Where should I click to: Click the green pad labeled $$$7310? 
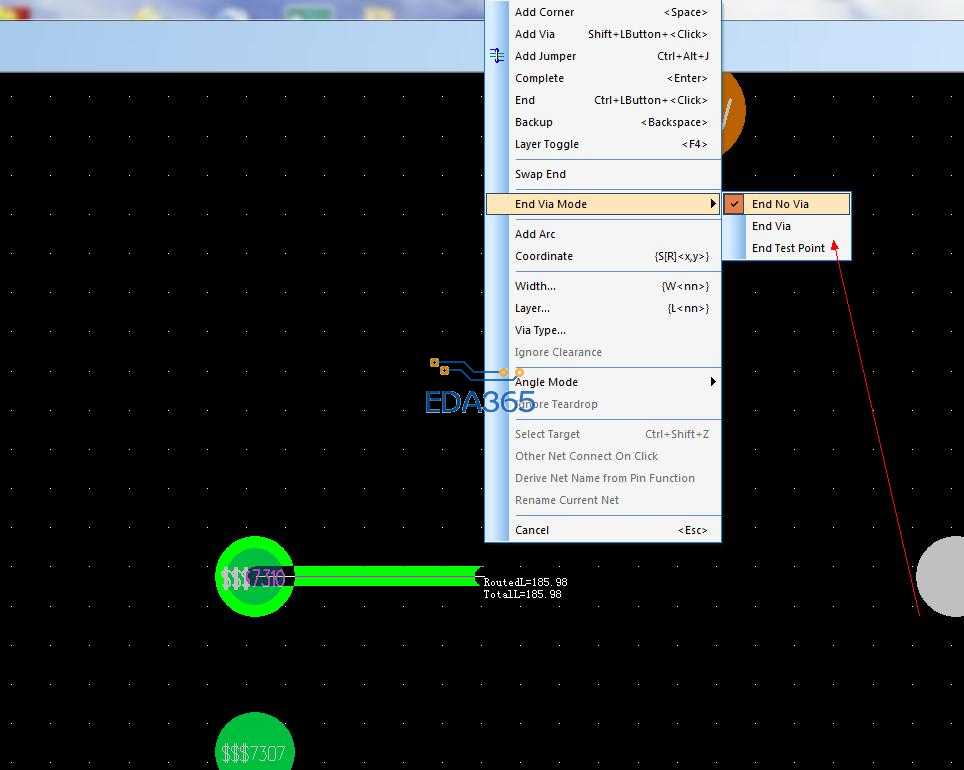click(x=255, y=576)
